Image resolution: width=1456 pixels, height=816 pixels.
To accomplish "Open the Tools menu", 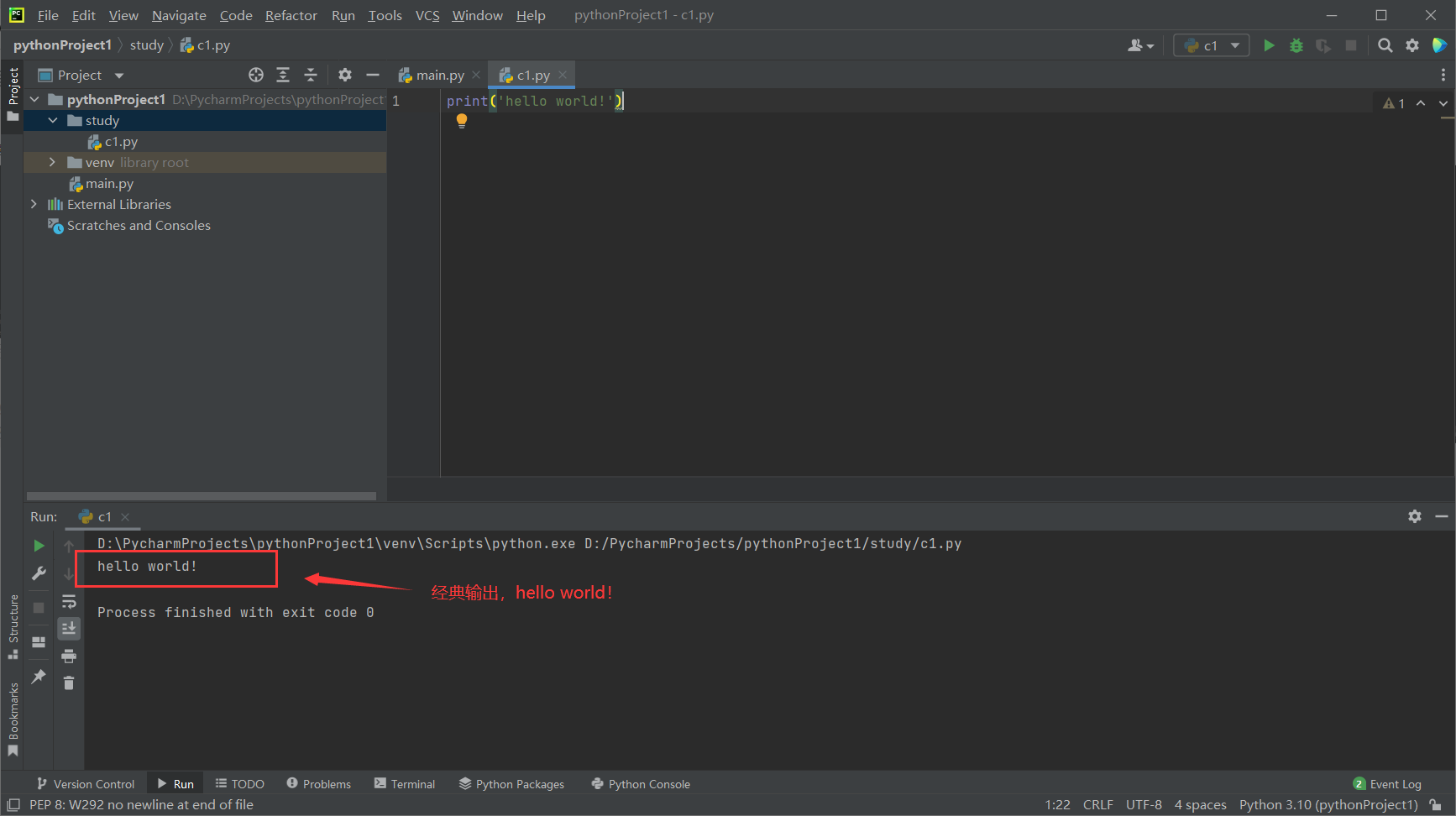I will tap(385, 15).
